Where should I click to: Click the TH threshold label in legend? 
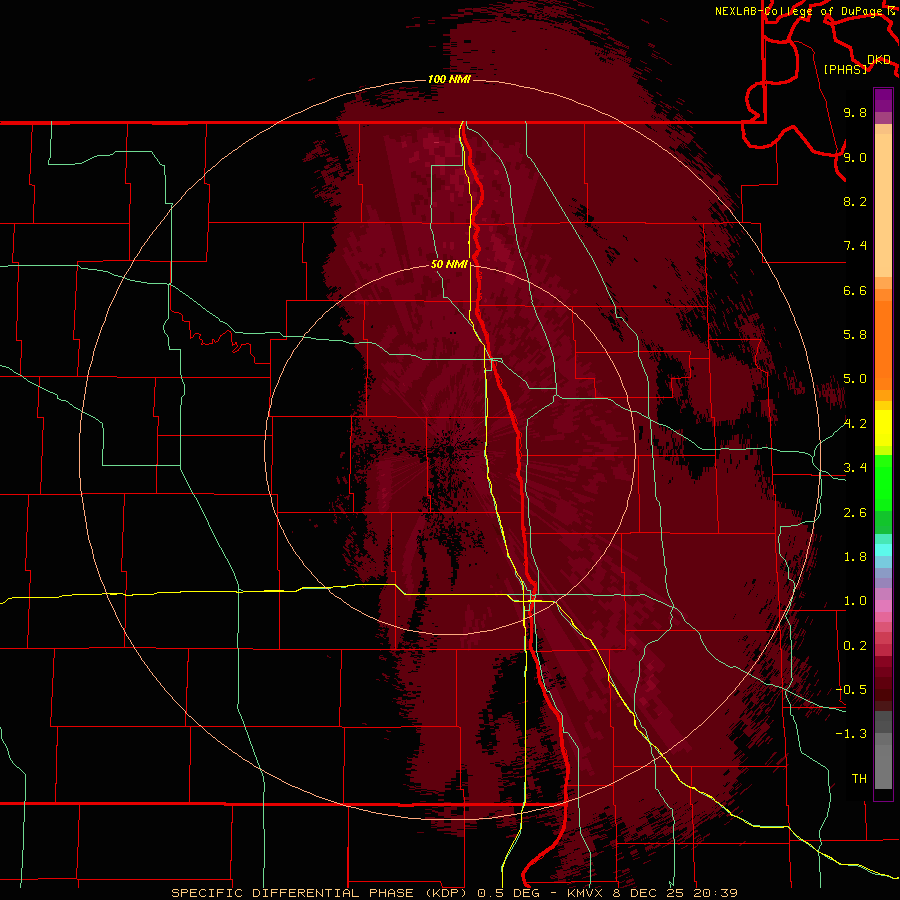[859, 779]
